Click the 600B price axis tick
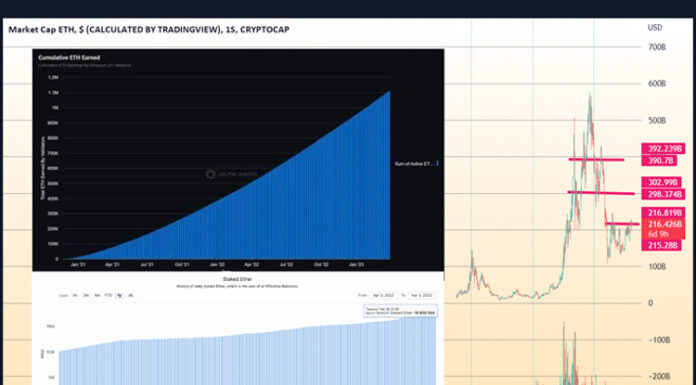The height and width of the screenshot is (385, 696). (x=656, y=83)
